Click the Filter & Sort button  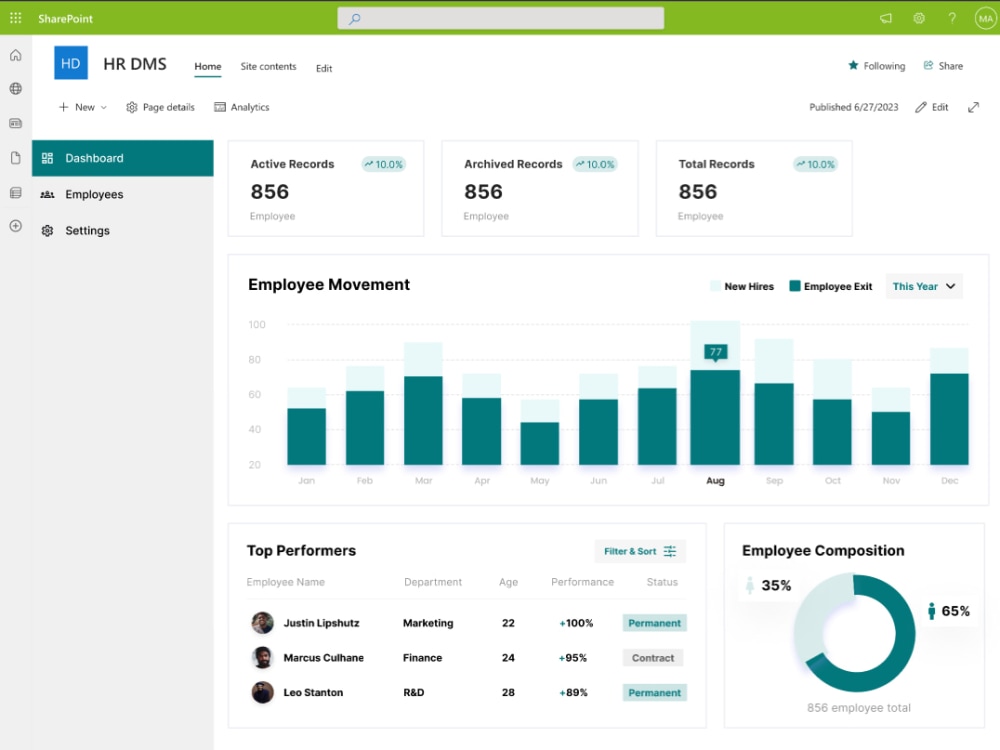[640, 551]
